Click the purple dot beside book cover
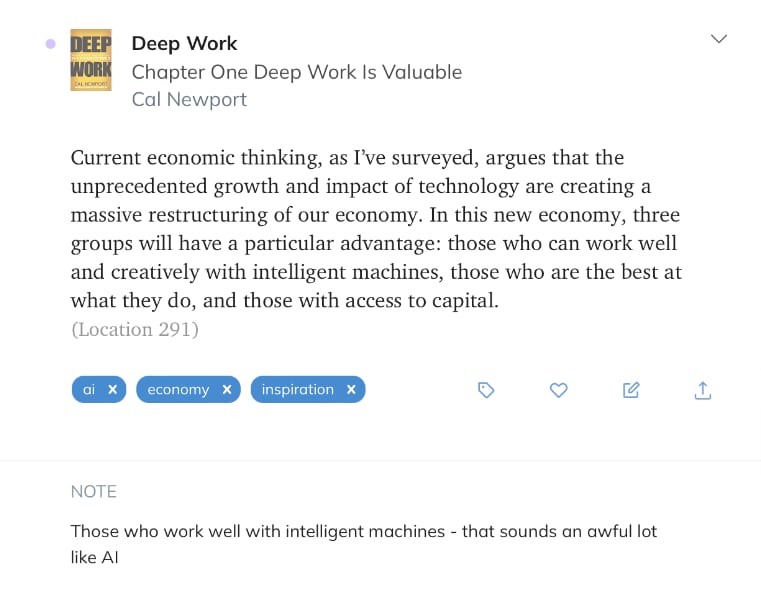The image size is (761, 599). 50,43
